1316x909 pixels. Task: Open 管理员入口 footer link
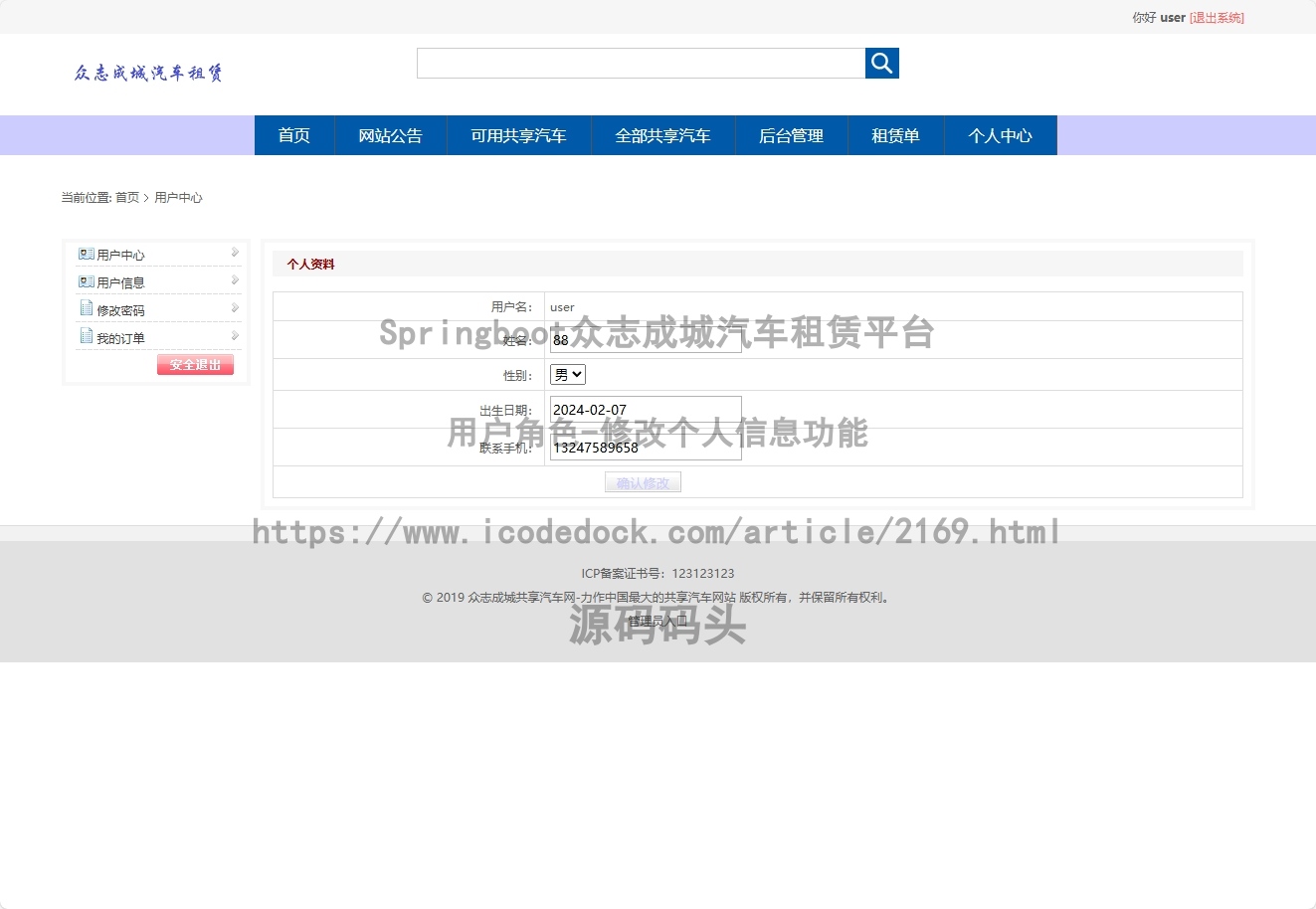point(658,622)
